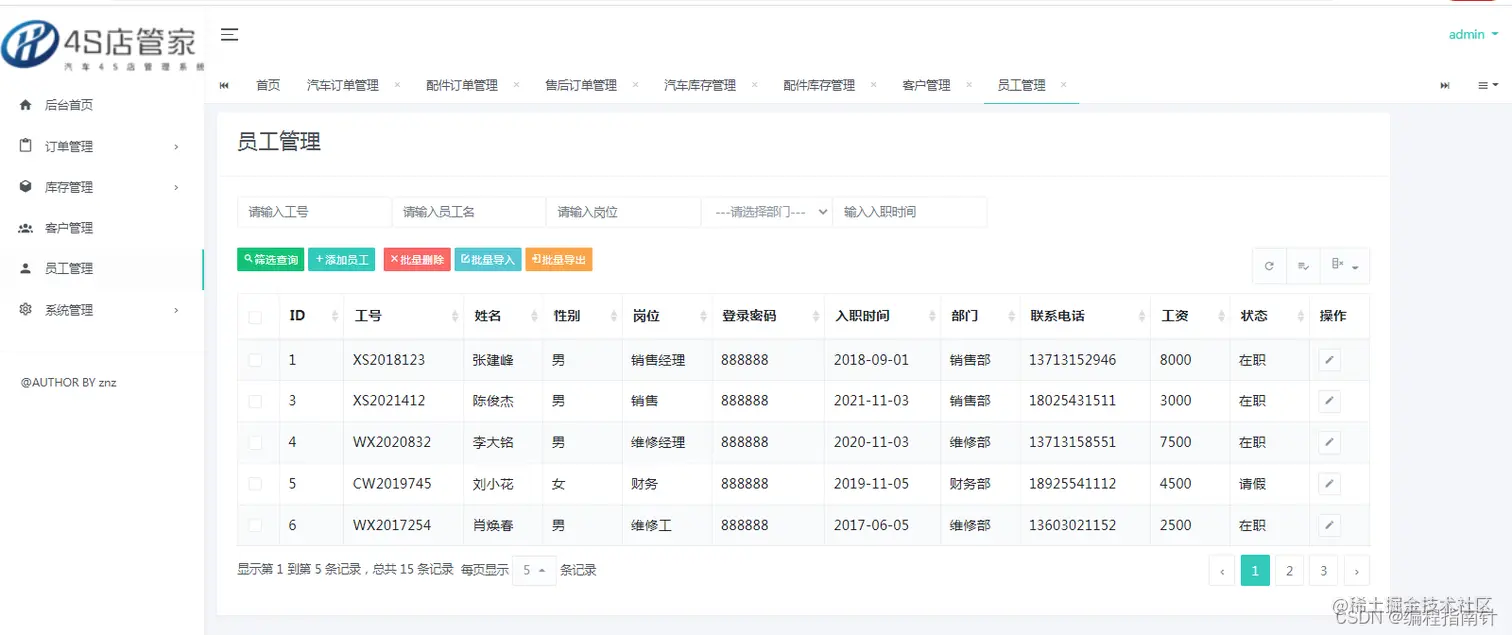The width and height of the screenshot is (1512, 635).
Task: Click the orange 批量导出 button
Action: [559, 259]
